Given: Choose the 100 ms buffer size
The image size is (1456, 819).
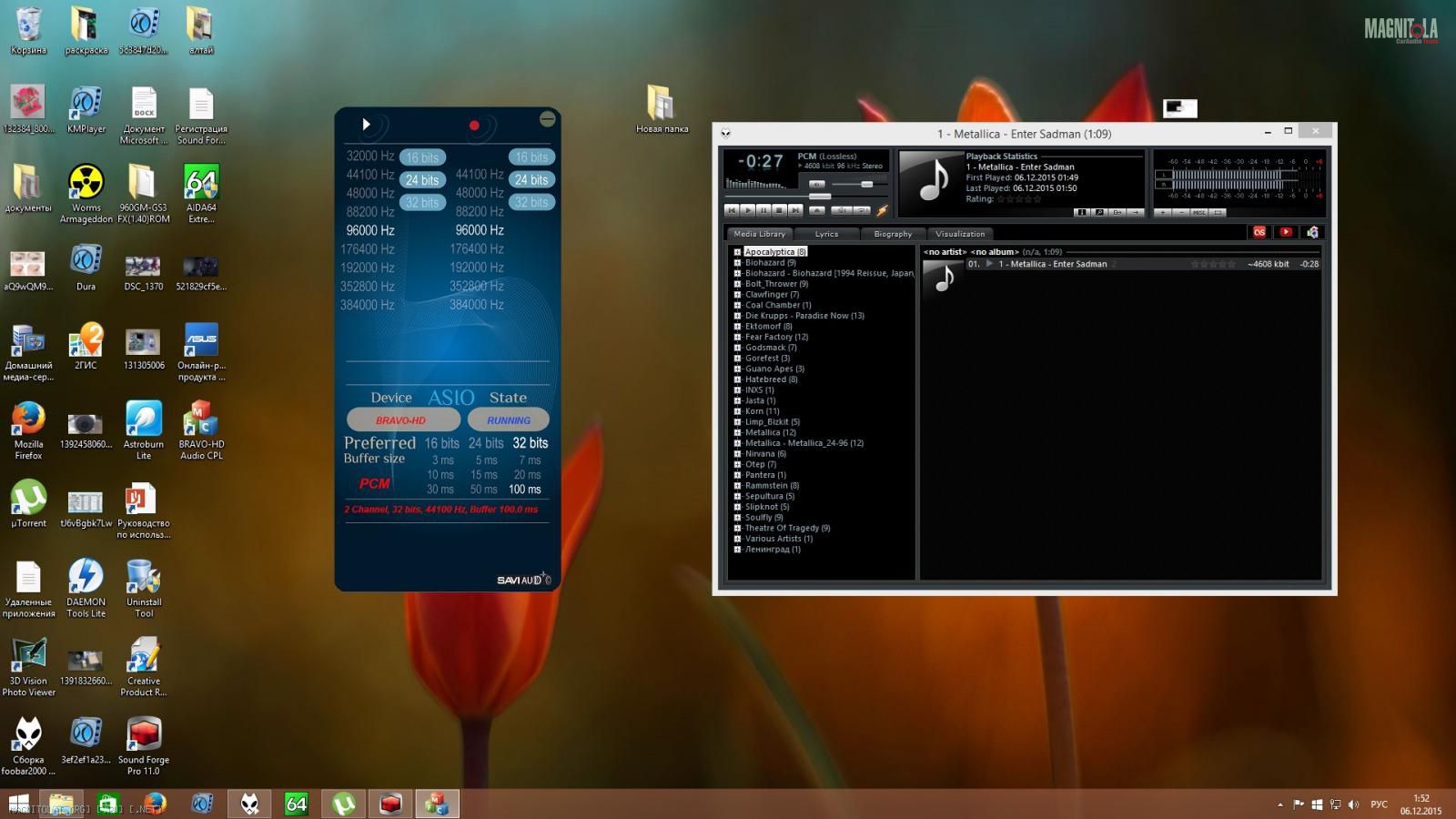Looking at the screenshot, I should 525,490.
